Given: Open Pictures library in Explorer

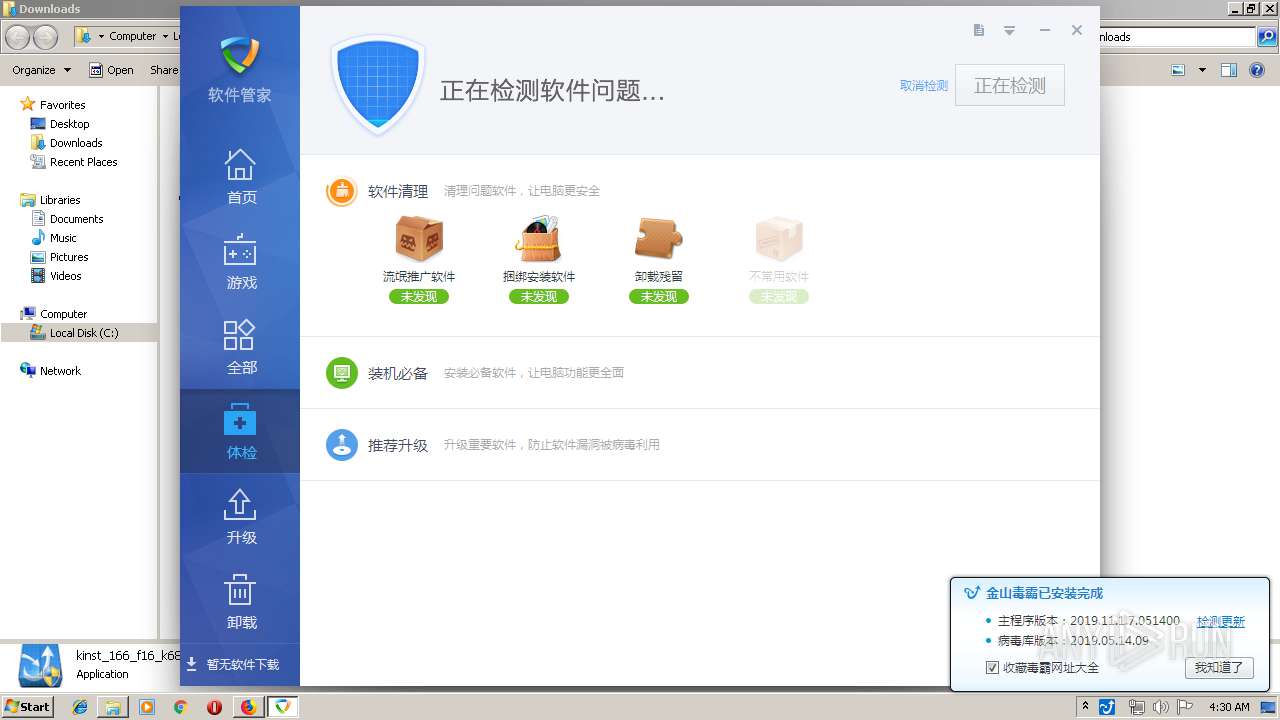Looking at the screenshot, I should tap(69, 257).
